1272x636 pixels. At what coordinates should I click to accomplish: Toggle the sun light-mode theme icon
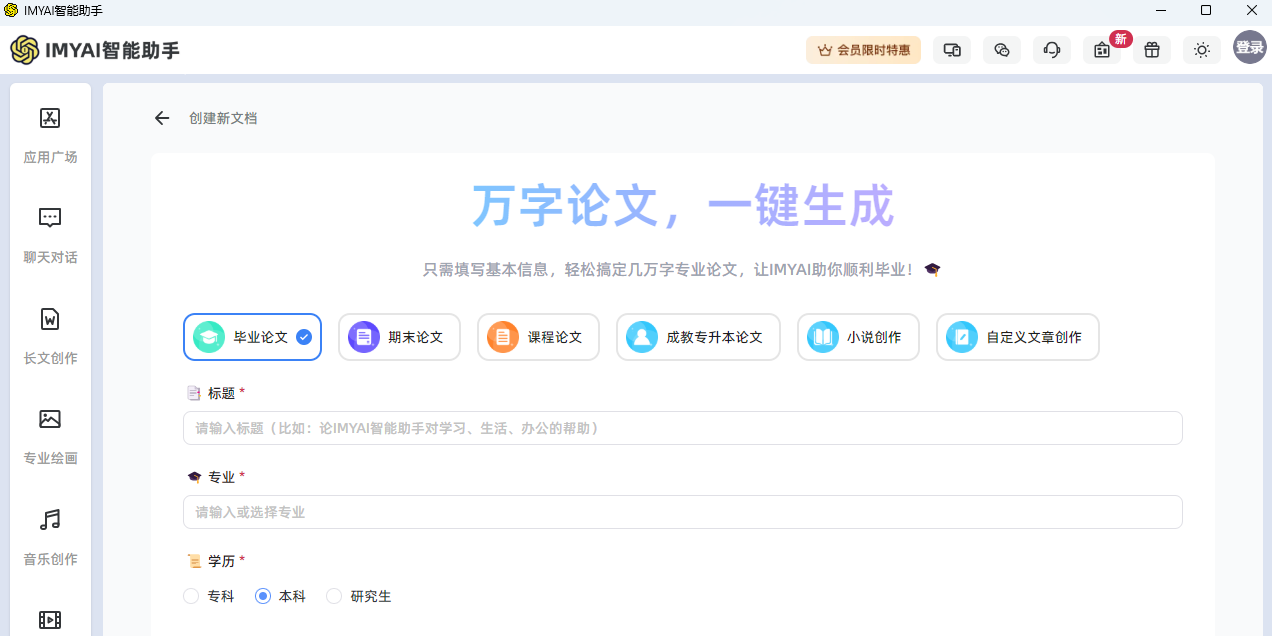(1202, 50)
